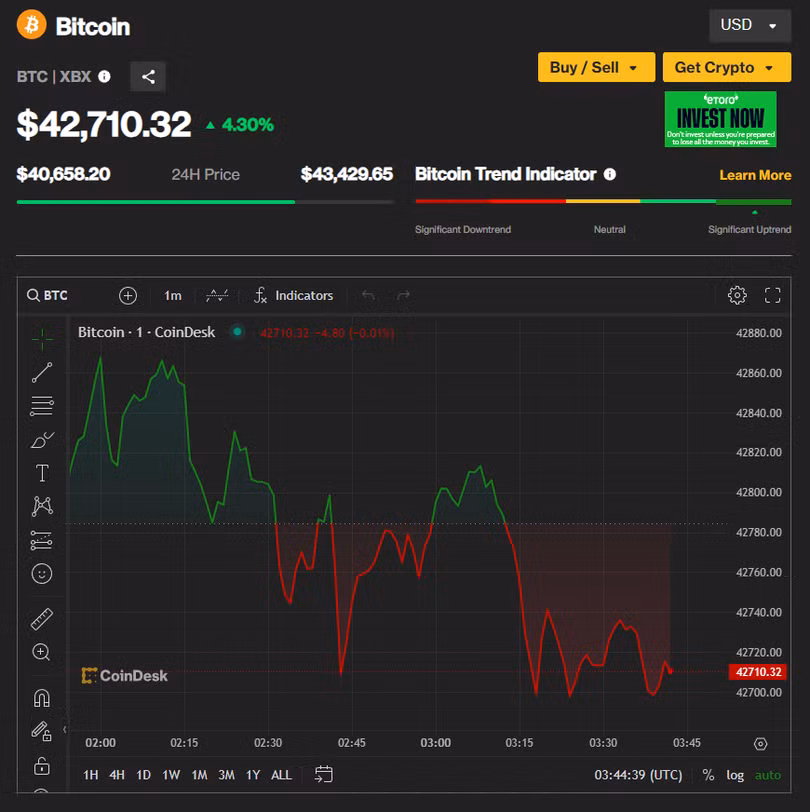810x812 pixels.
Task: Select the crosshair cursor tool
Action: (x=42, y=339)
